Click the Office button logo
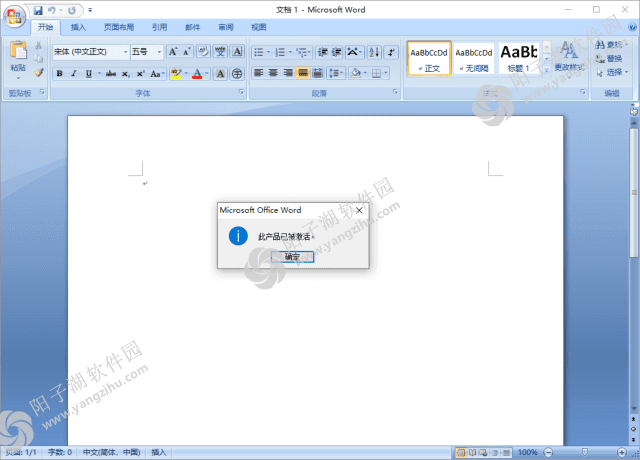The height and width of the screenshot is (460, 640). 14,16
